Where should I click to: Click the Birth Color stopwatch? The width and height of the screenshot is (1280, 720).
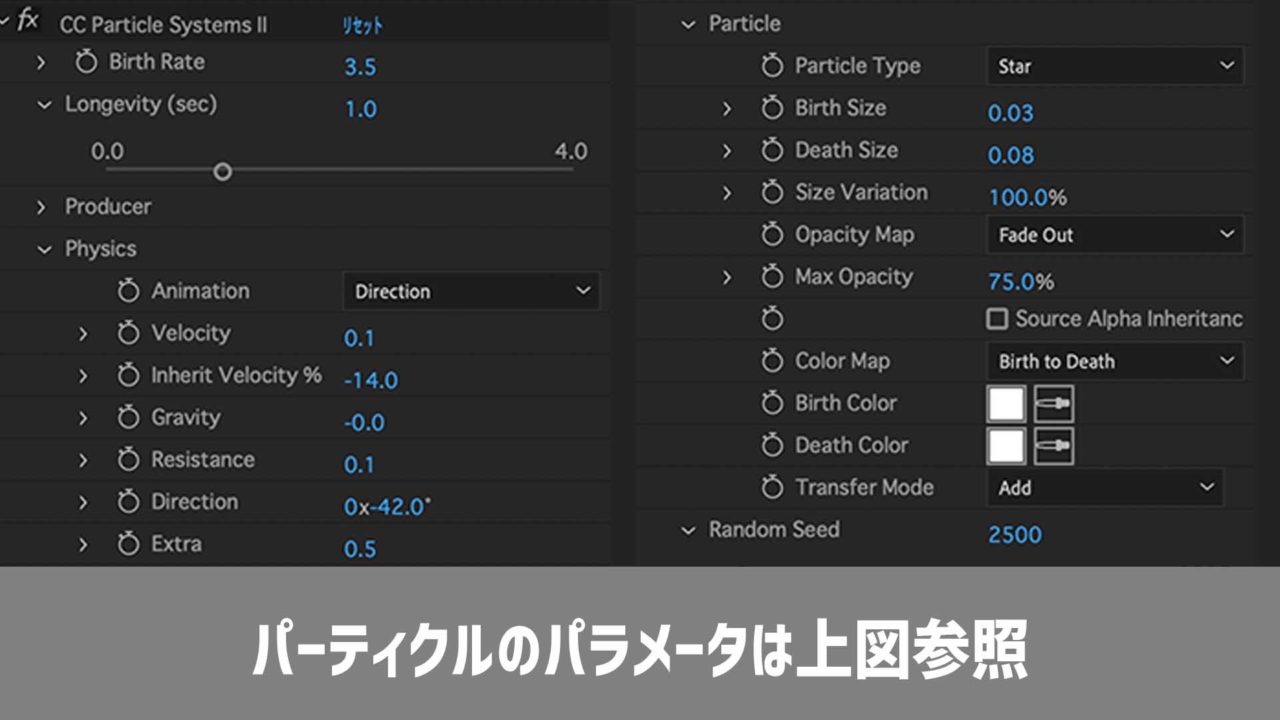coord(772,403)
